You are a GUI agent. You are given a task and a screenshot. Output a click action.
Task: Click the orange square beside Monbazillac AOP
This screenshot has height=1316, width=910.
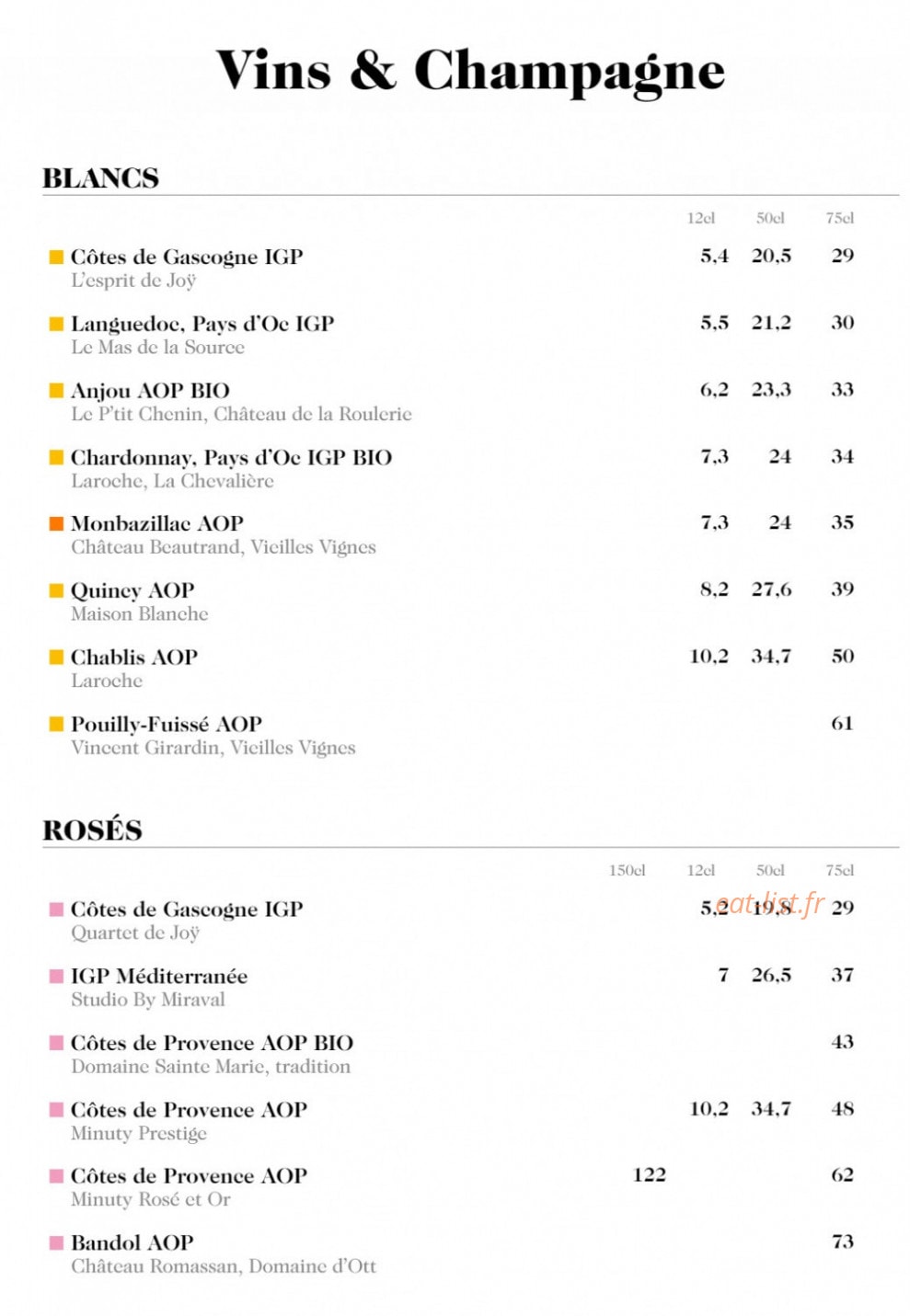56,523
